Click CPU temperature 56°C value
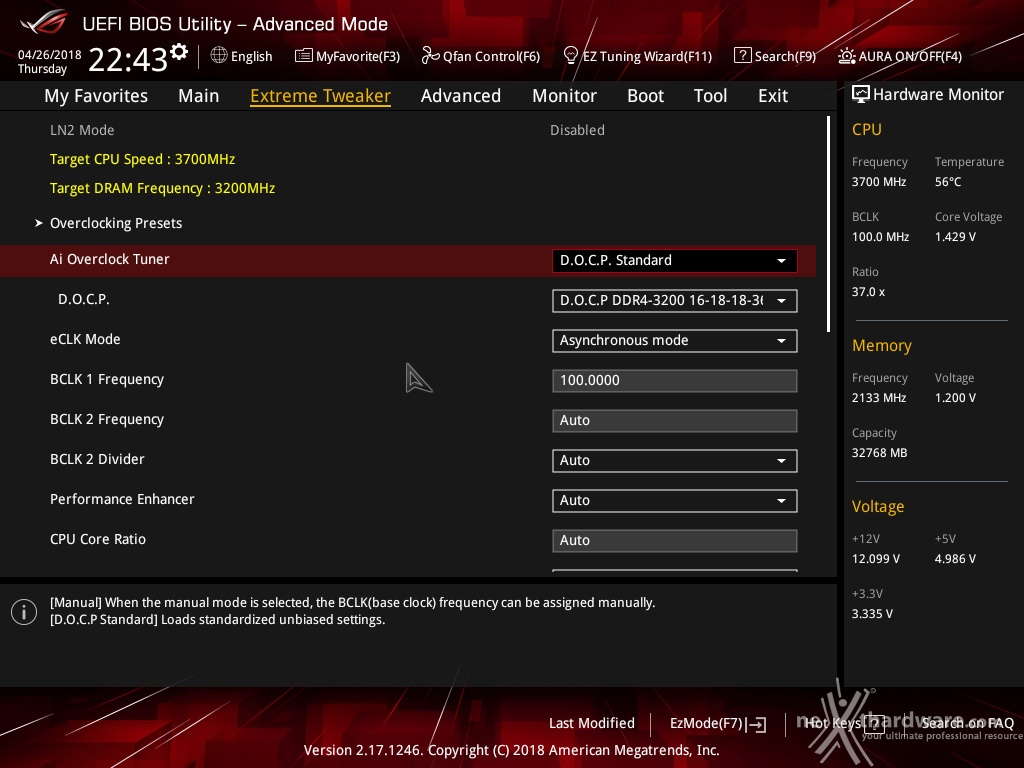This screenshot has height=768, width=1024. (x=948, y=182)
